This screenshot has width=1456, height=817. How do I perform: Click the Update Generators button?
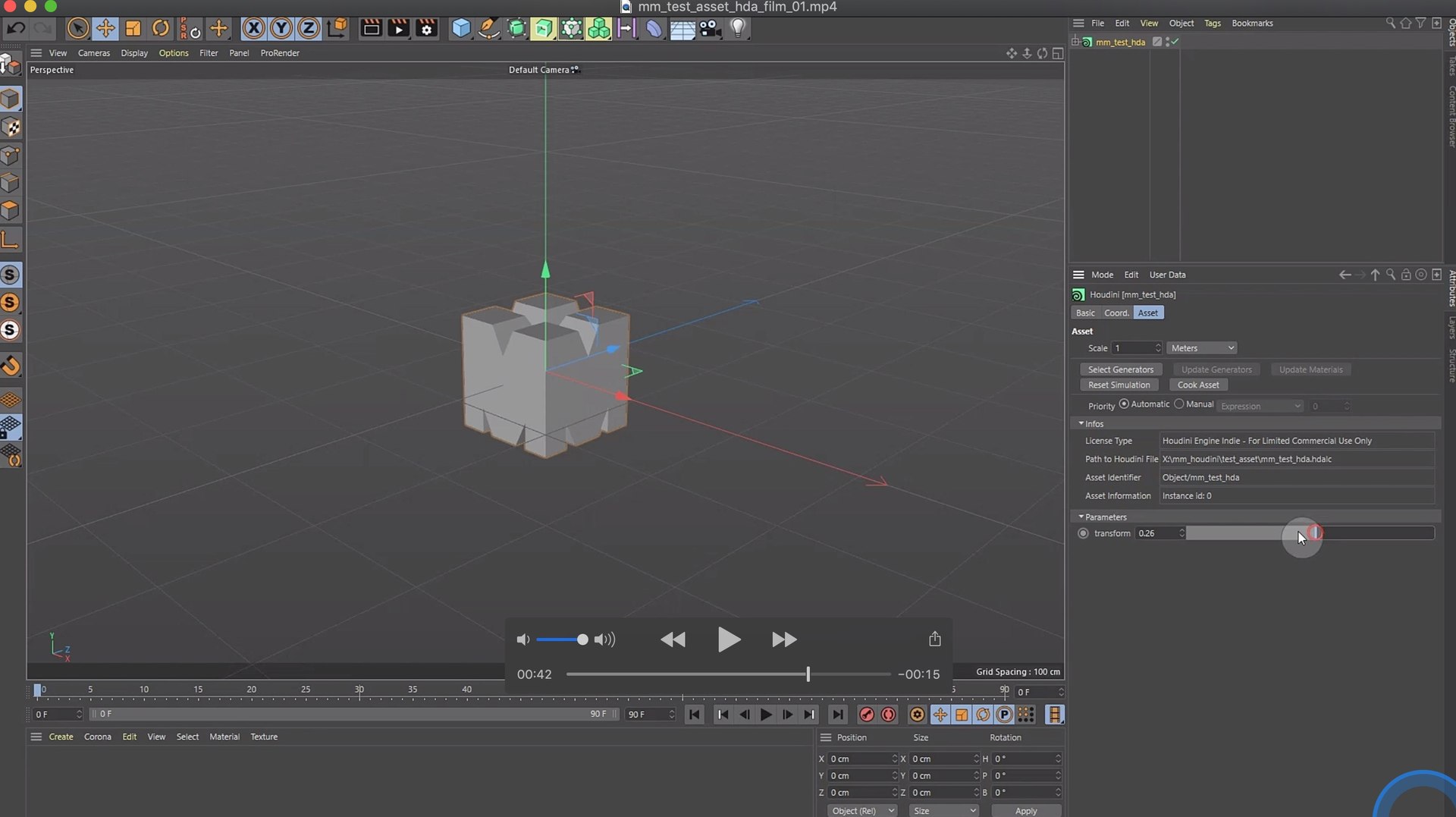pos(1216,369)
